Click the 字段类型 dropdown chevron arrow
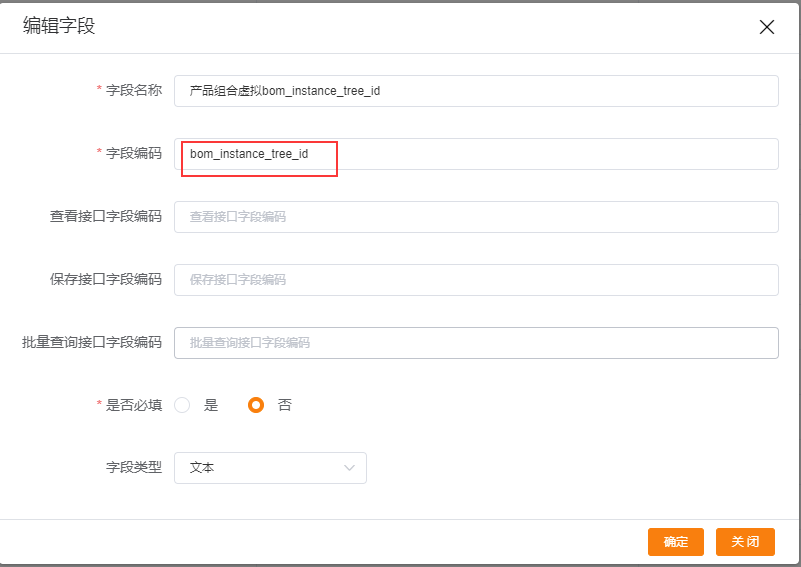The width and height of the screenshot is (801, 567). [x=349, y=468]
